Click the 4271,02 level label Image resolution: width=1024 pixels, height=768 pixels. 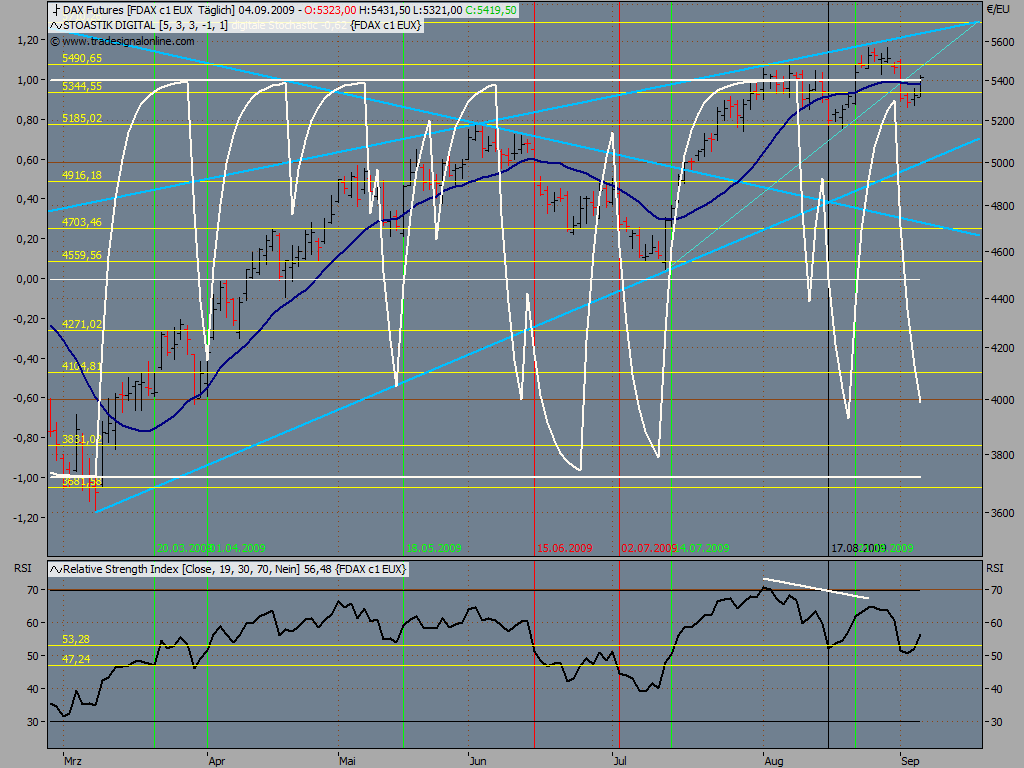point(82,324)
